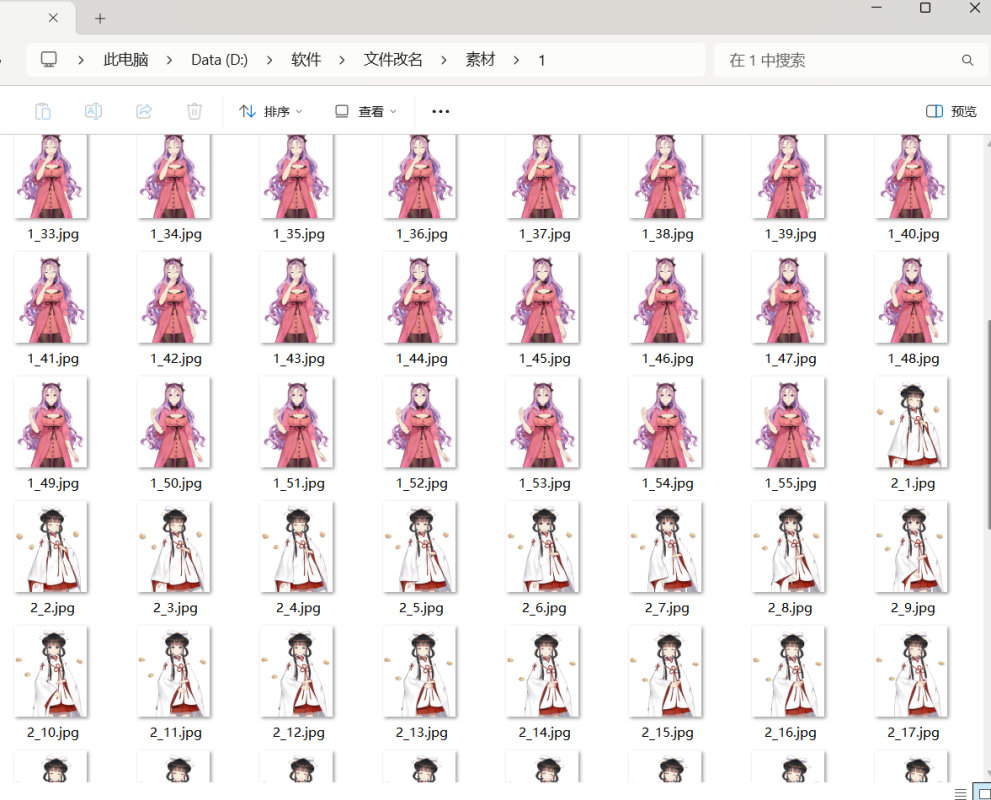Expand chevron after Data (D:)
The width and height of the screenshot is (991, 800).
(x=269, y=60)
